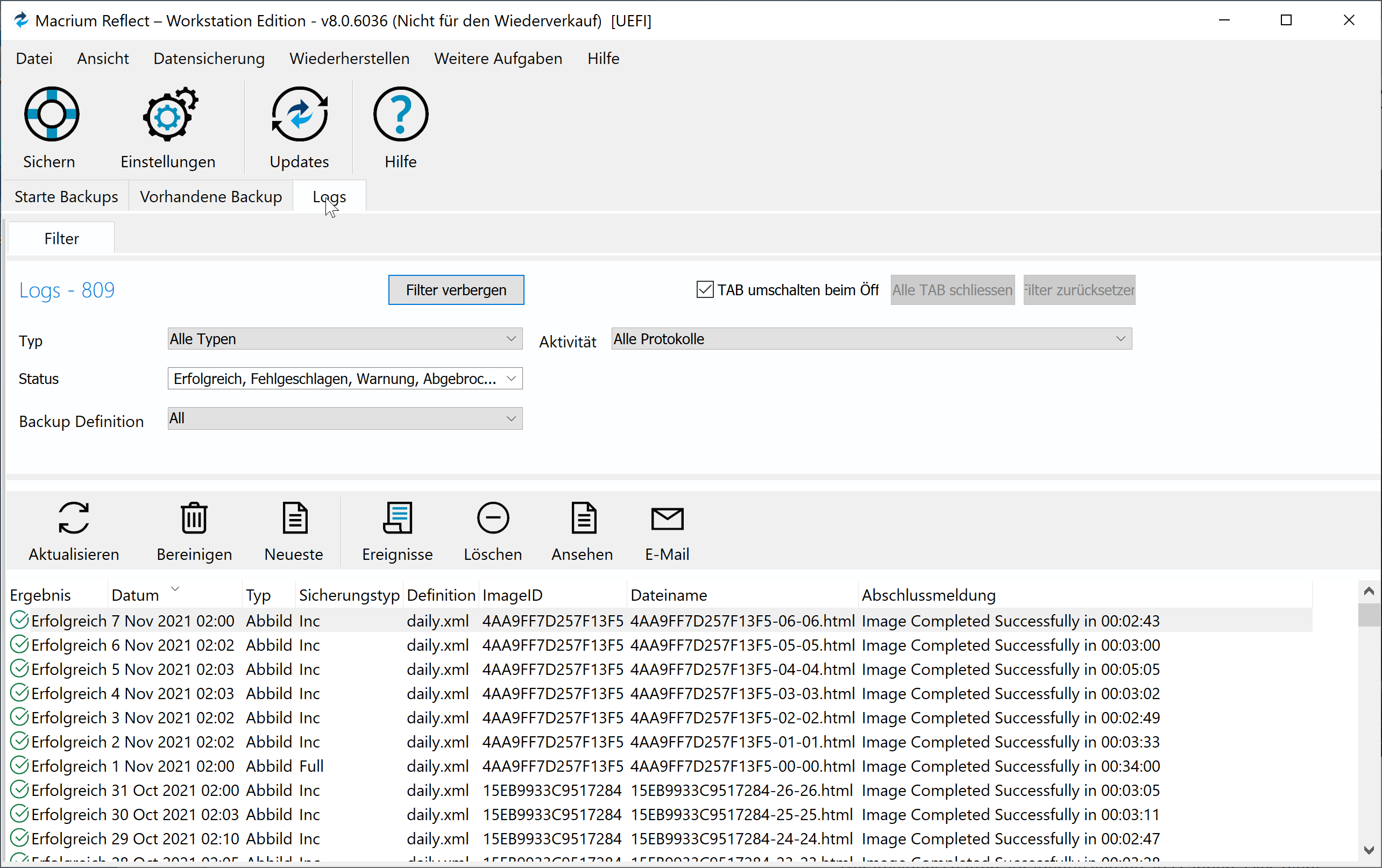The image size is (1382, 868).
Task: Expand Aktivität dropdown Alle Protokolle
Action: pos(870,339)
